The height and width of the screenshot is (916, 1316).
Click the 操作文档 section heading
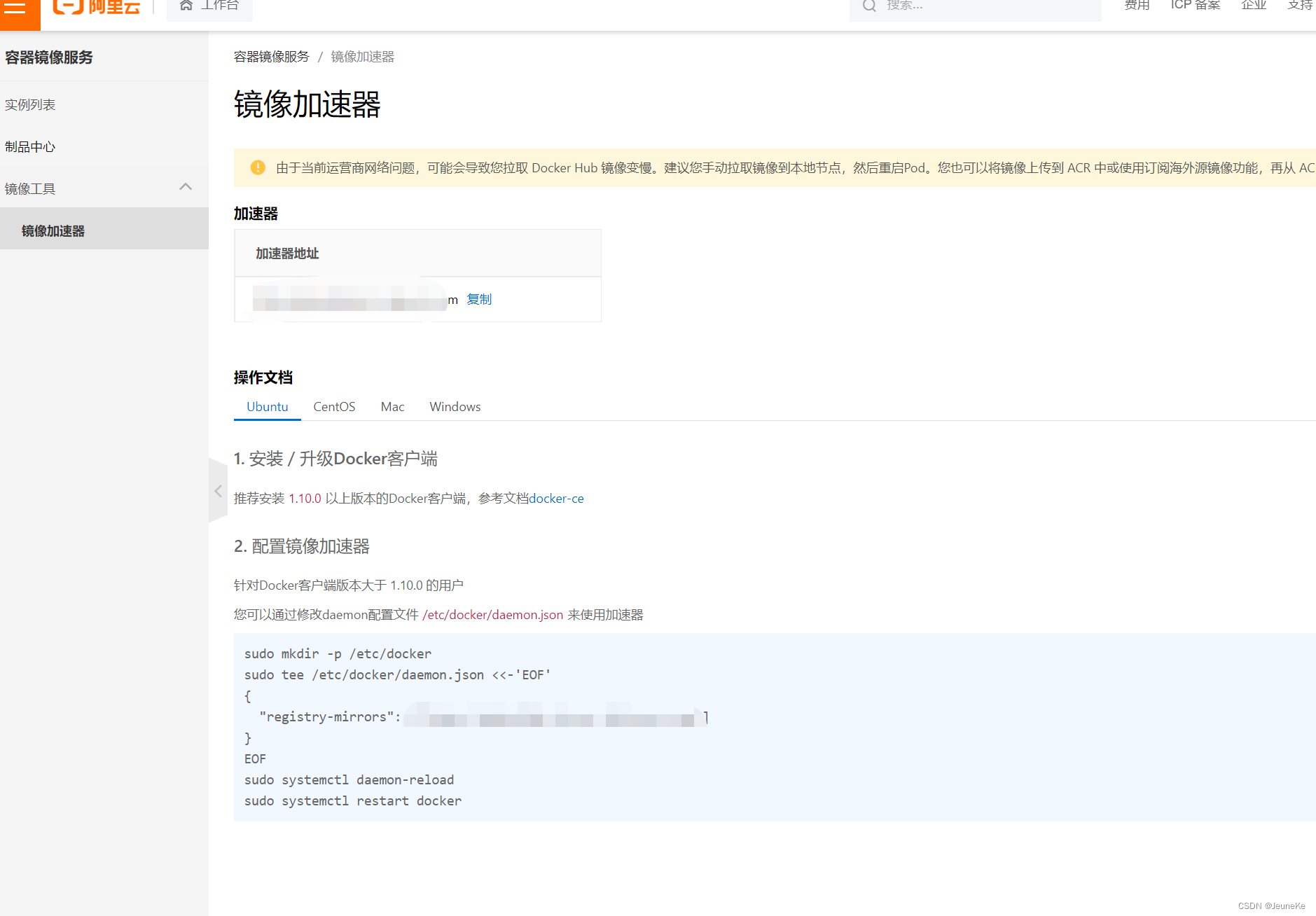(263, 377)
